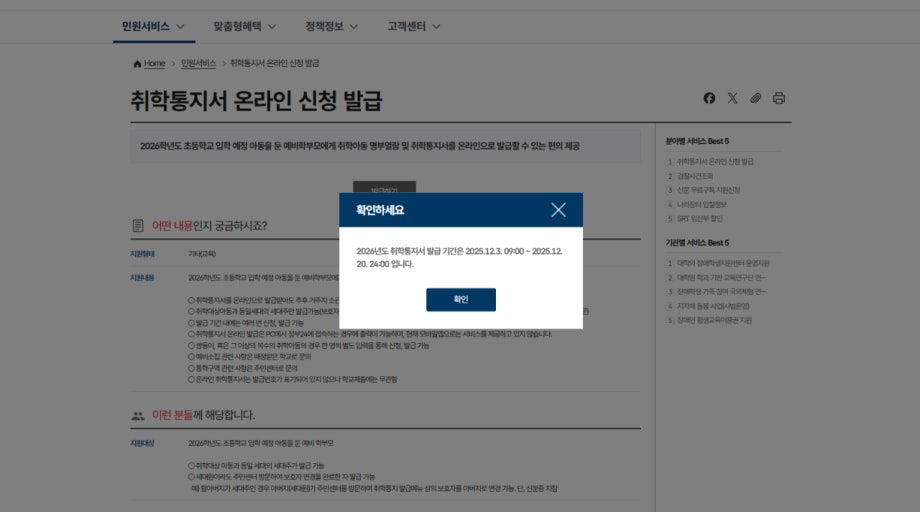920x512 pixels.
Task: Click the dark 발급하기 button behind the dialog
Action: coord(384,187)
